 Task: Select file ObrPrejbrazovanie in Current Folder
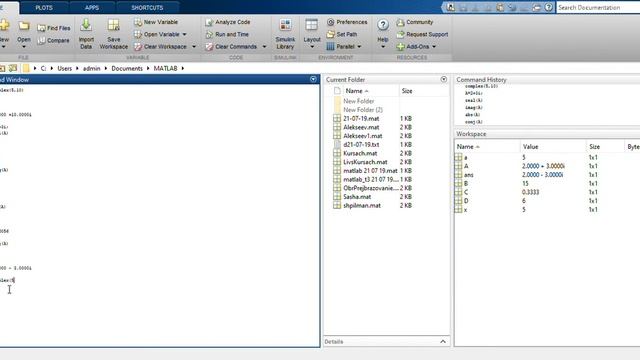point(371,188)
